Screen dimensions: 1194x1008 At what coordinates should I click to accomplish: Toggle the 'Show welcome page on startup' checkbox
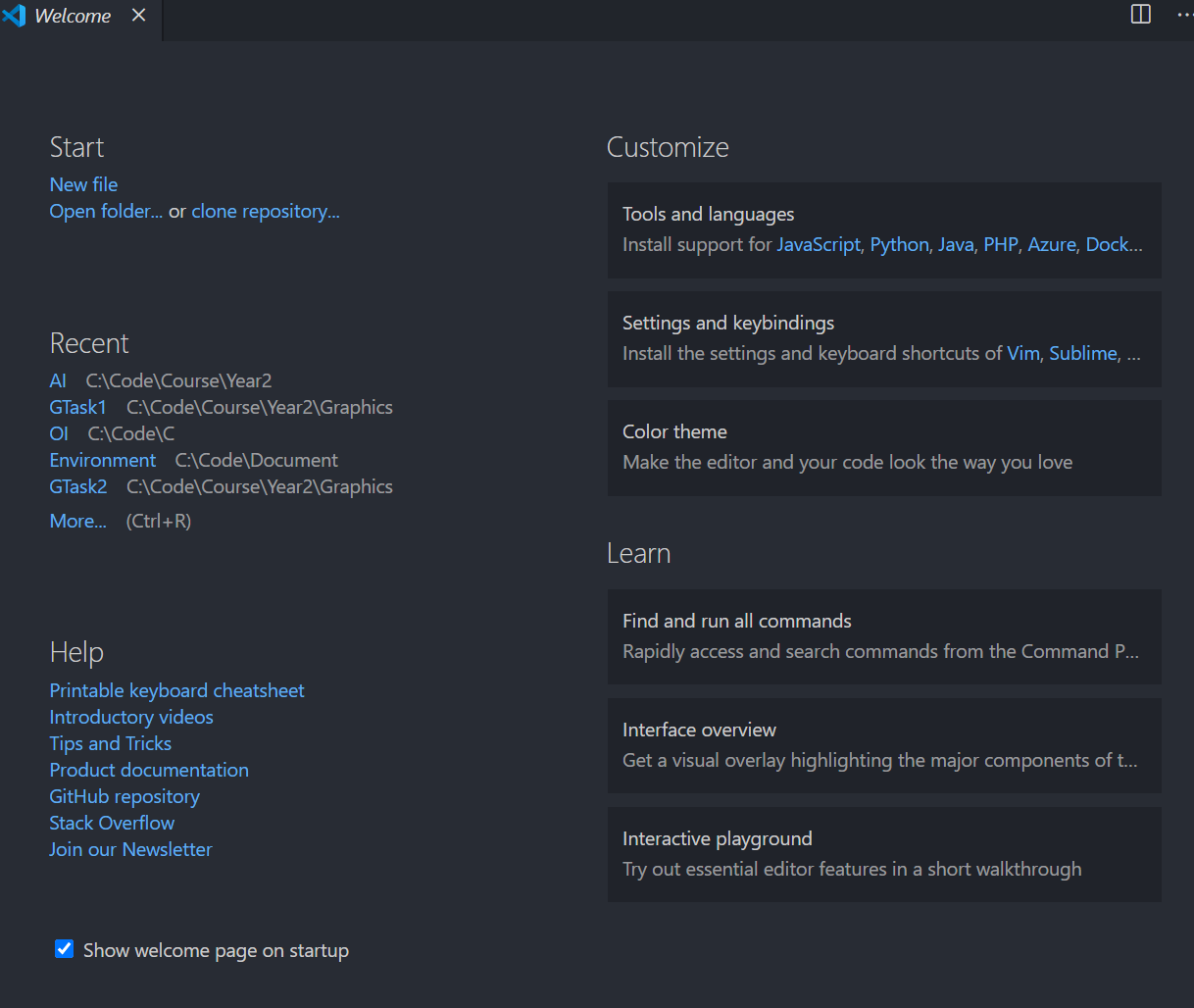64,948
